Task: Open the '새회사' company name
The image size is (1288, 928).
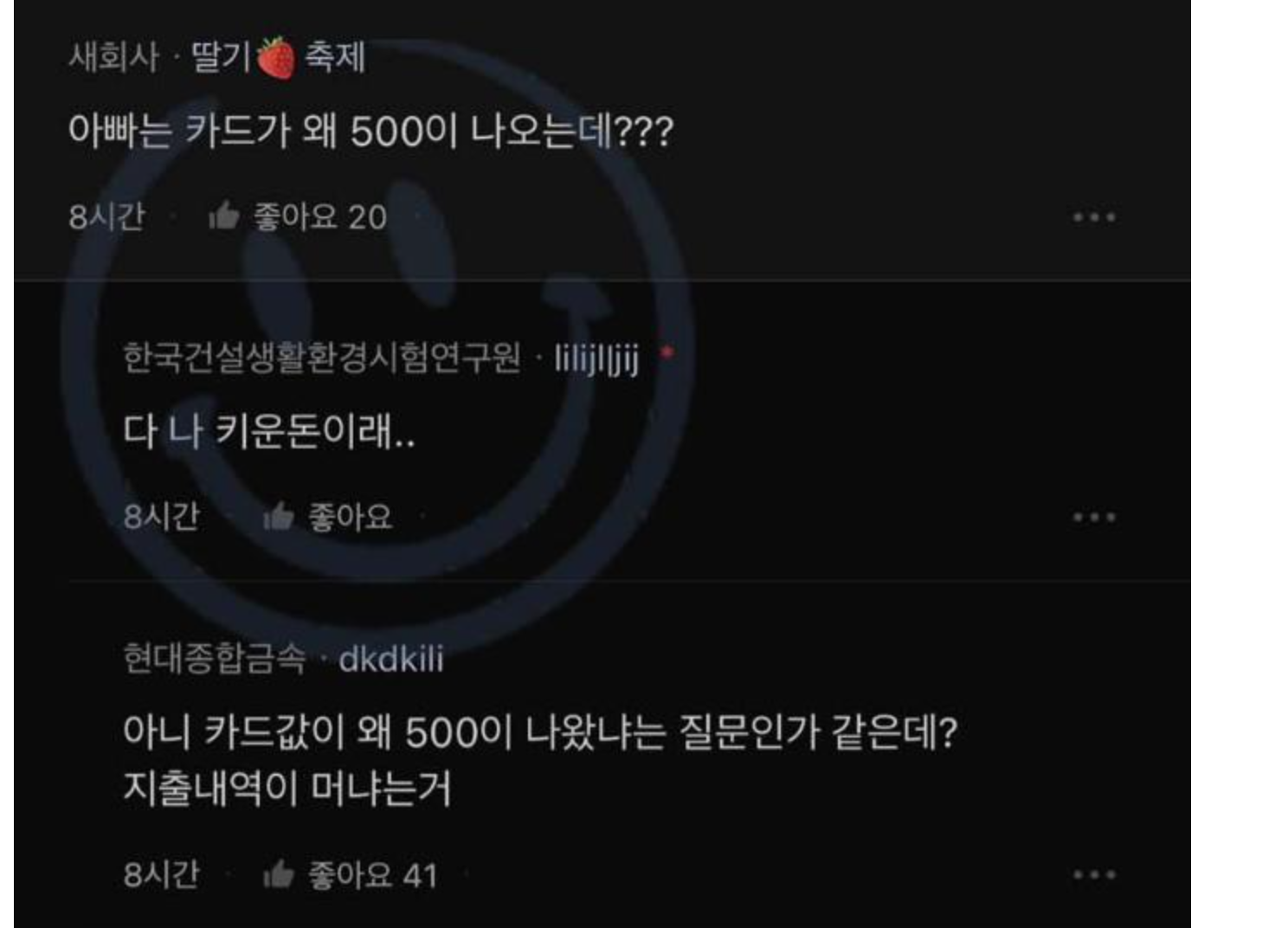Action: 114,57
